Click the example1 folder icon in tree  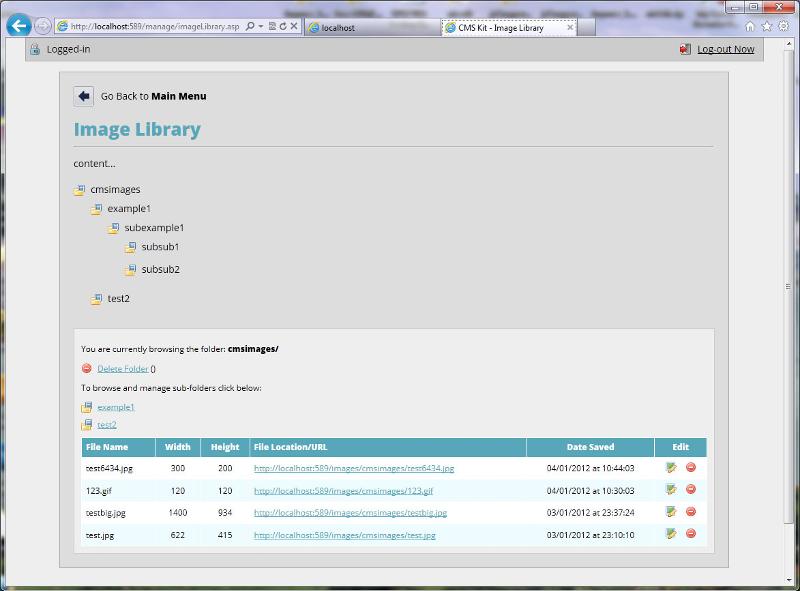tap(96, 209)
